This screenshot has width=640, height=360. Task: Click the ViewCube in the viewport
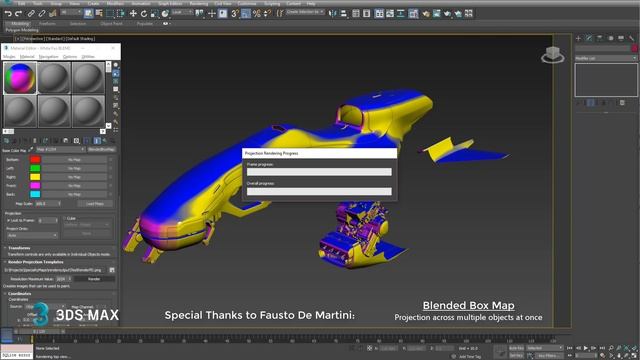pyautogui.click(x=553, y=54)
